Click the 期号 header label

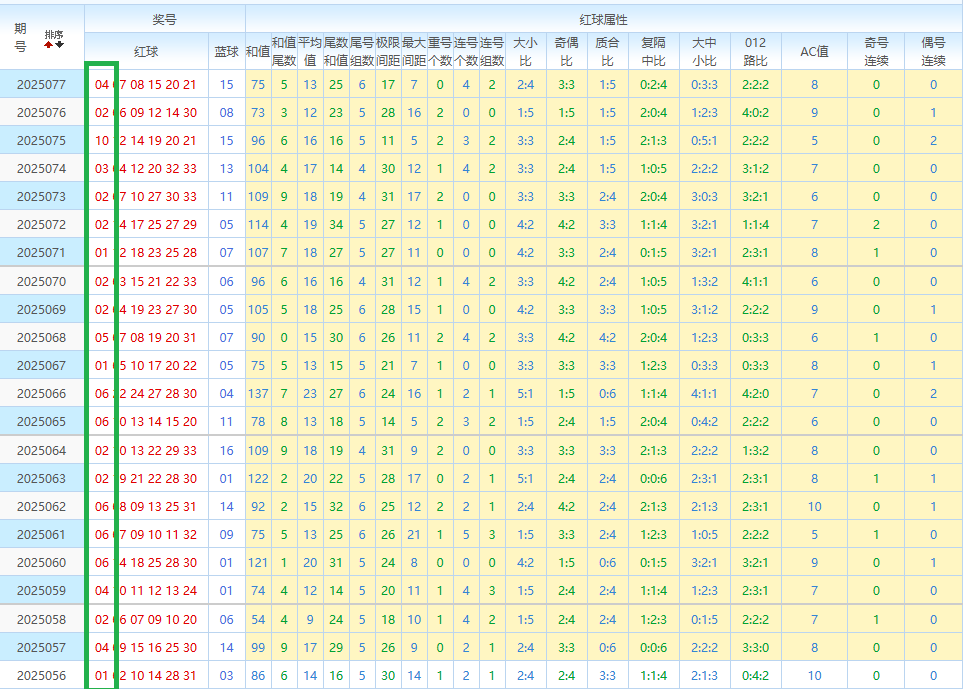click(20, 37)
